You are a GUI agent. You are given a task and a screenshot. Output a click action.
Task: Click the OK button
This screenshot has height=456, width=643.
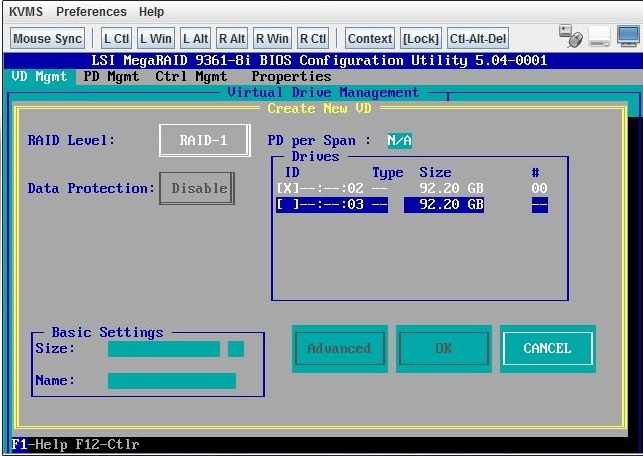444,349
